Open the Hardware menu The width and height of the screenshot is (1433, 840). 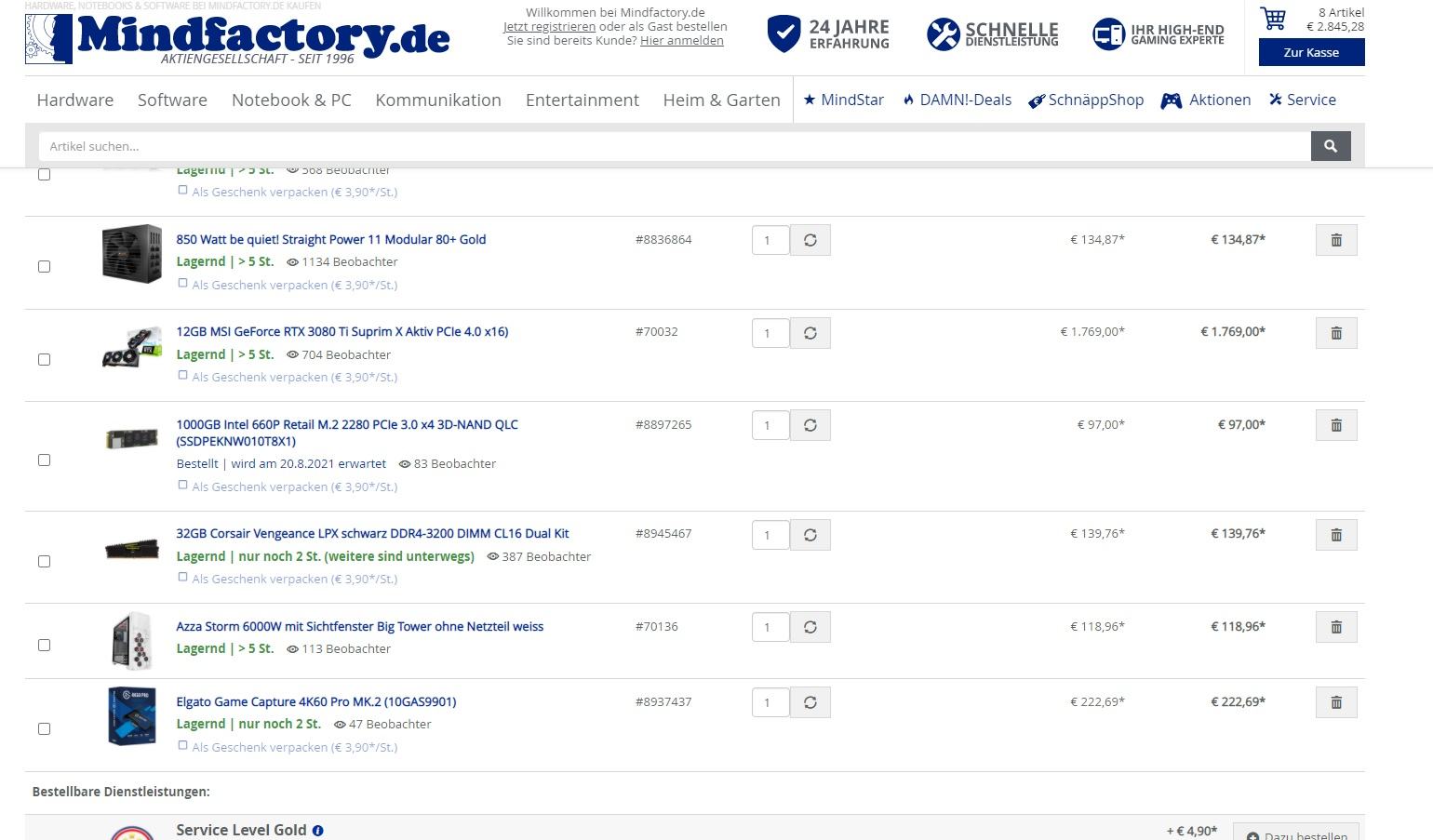(75, 100)
